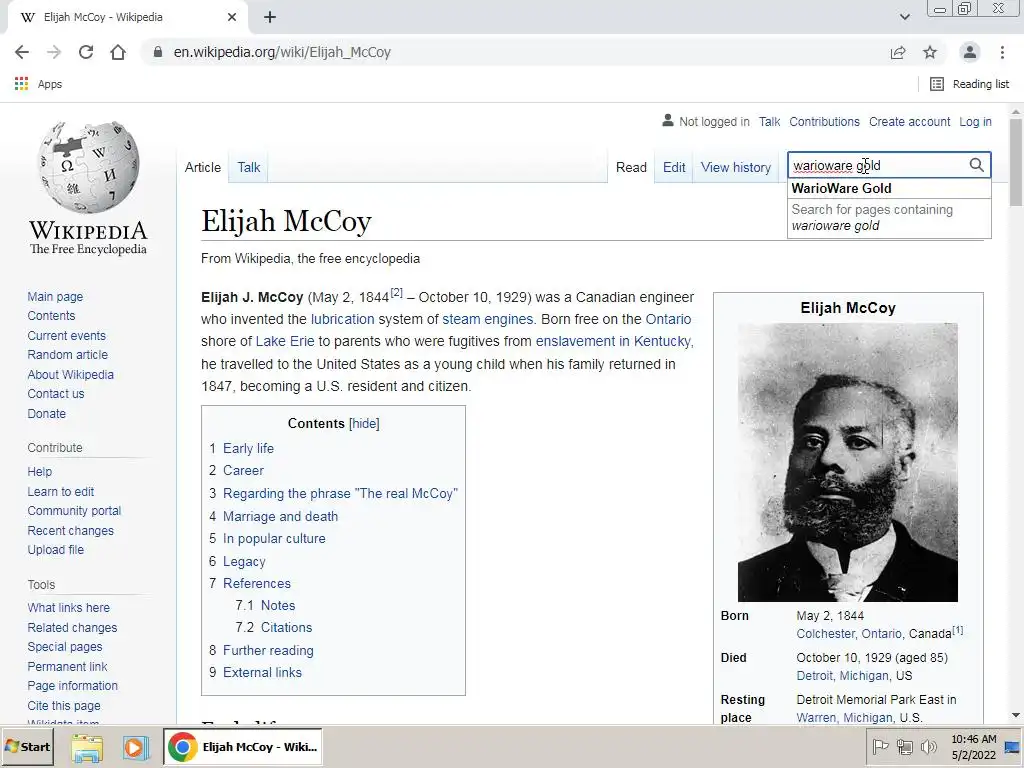Viewport: 1024px width, 768px height.
Task: Hide the Contents box via hide toggle
Action: (x=364, y=423)
